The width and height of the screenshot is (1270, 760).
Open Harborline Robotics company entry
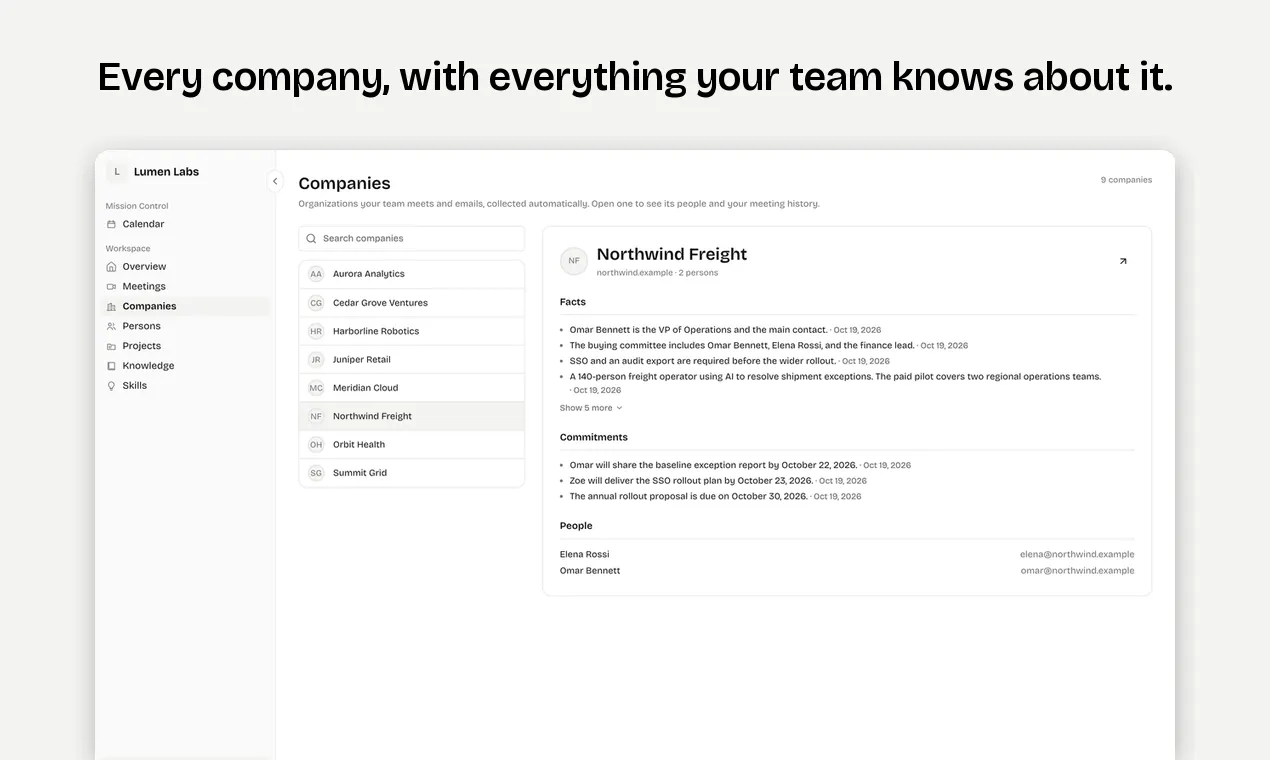point(412,331)
